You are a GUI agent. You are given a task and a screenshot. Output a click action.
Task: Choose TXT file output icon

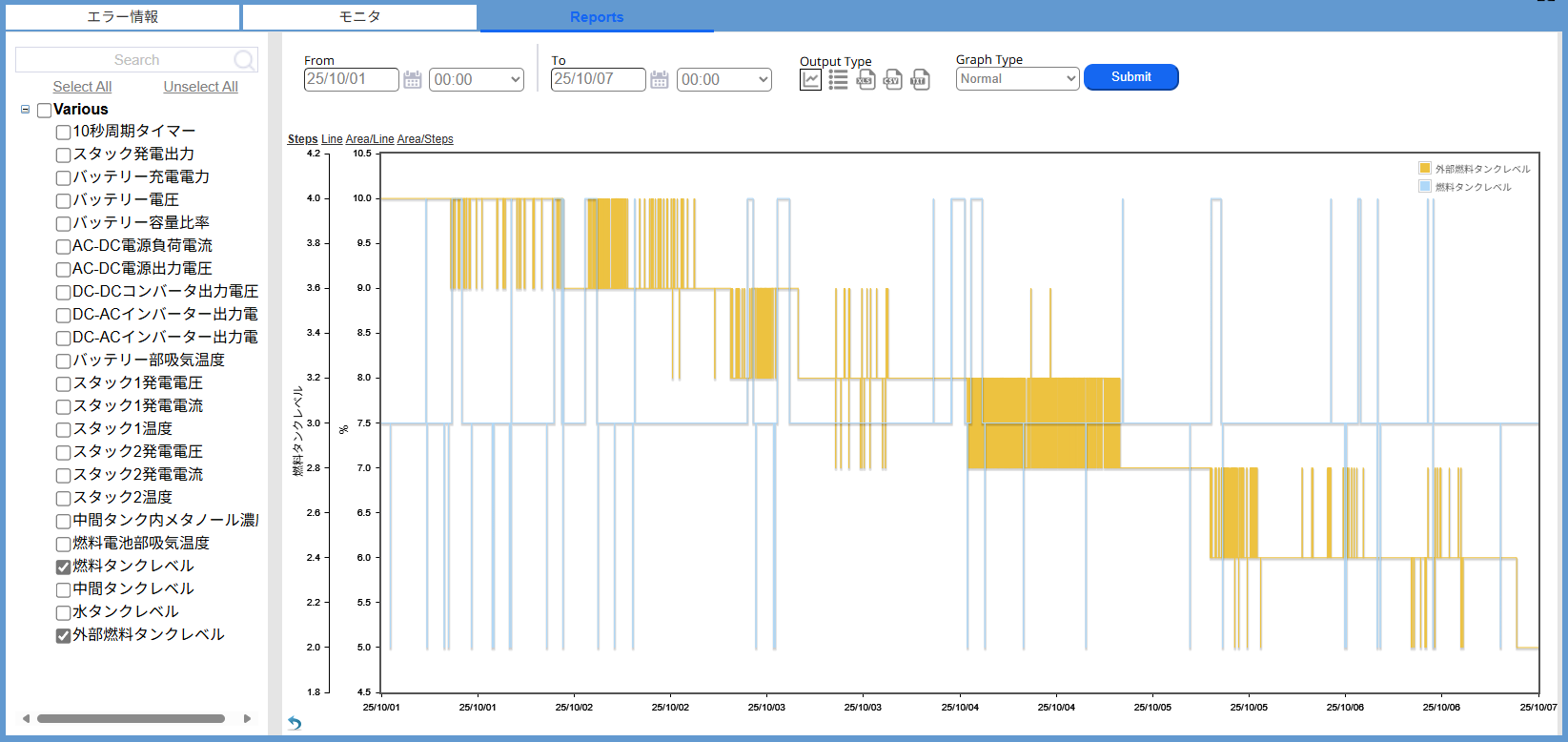pyautogui.click(x=920, y=80)
